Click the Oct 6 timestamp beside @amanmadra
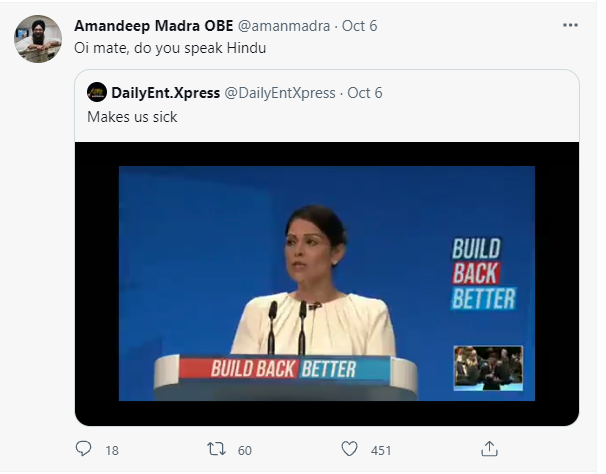This screenshot has width=606, height=474. [358, 24]
